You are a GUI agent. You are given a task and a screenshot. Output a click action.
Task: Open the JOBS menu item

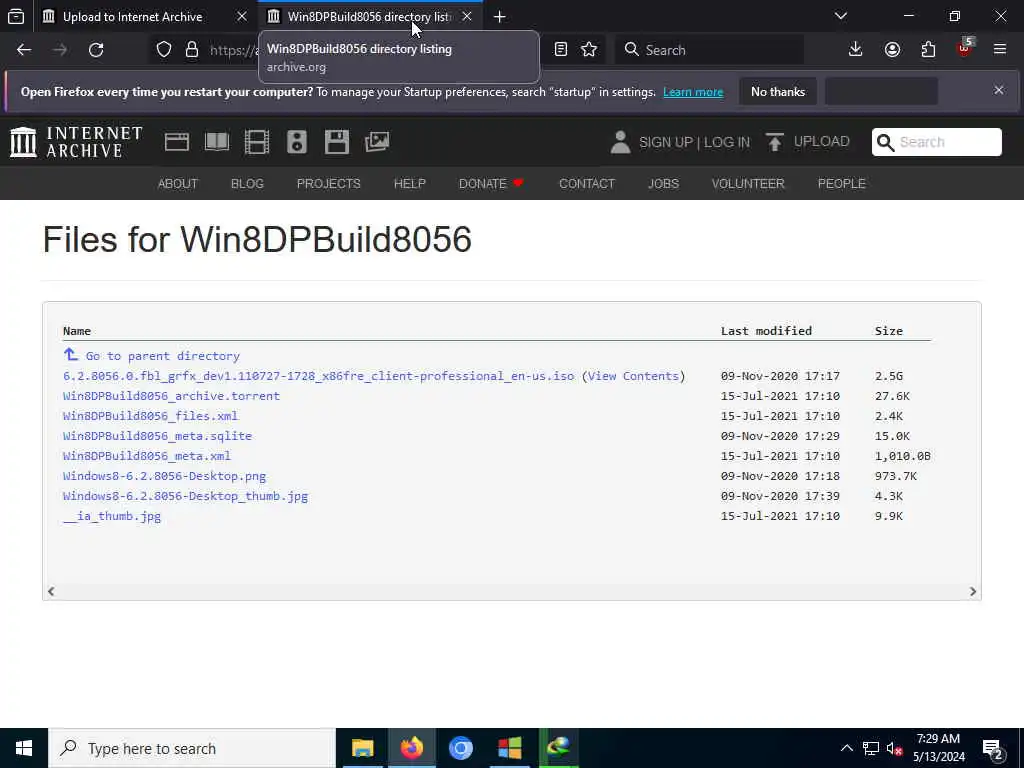(664, 184)
